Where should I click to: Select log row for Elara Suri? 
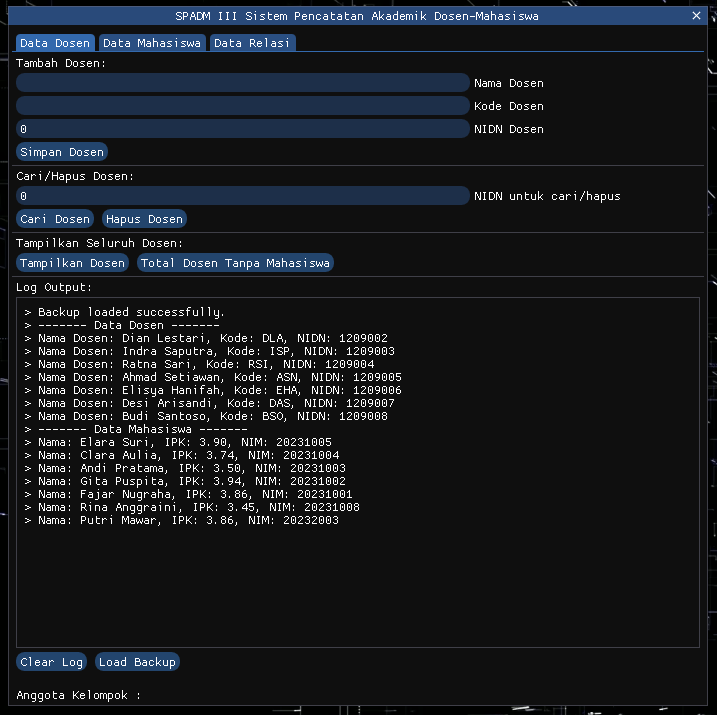(x=178, y=443)
